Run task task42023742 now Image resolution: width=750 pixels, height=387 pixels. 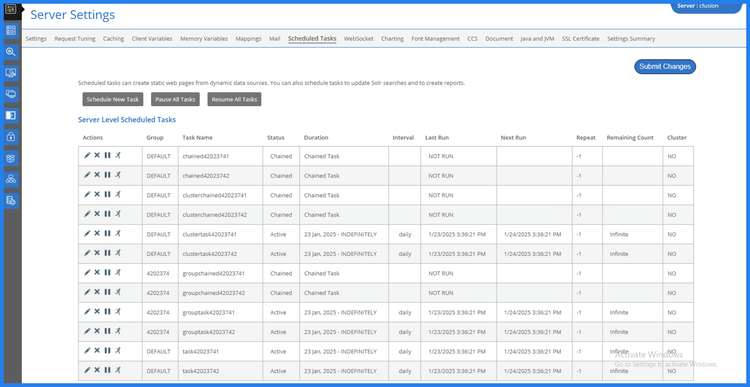(x=118, y=370)
